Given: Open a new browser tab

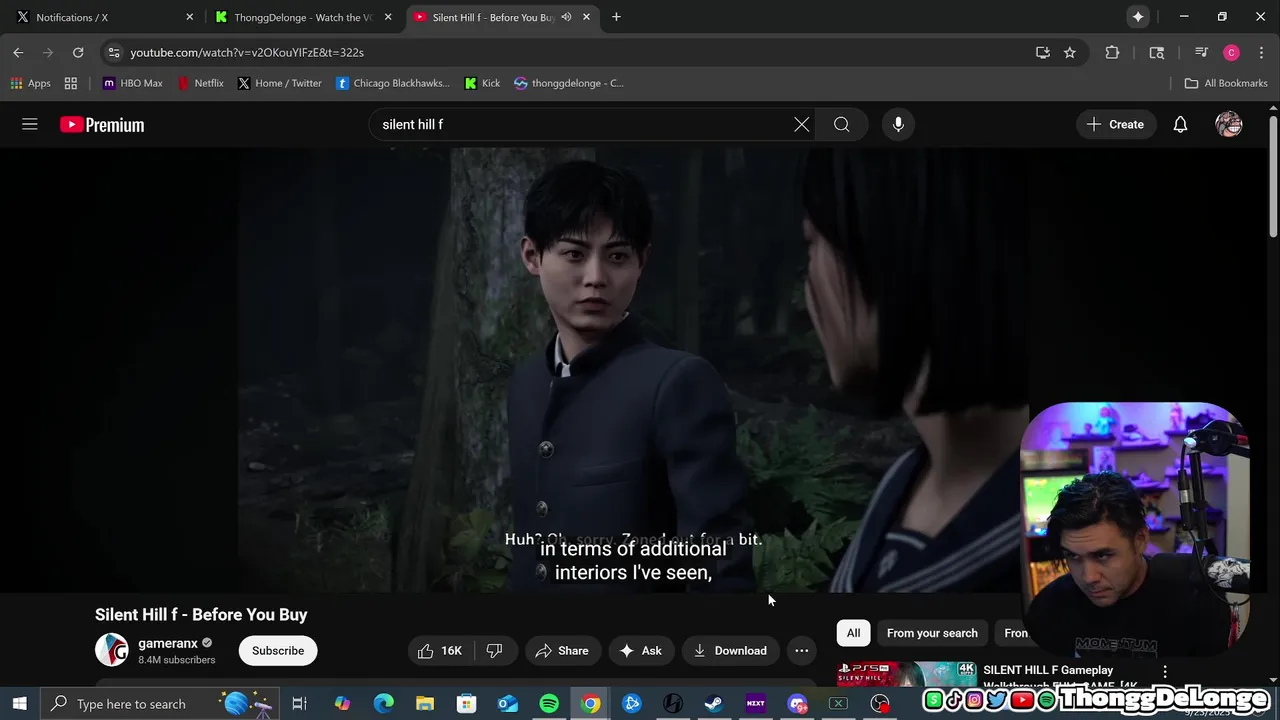Looking at the screenshot, I should [616, 17].
